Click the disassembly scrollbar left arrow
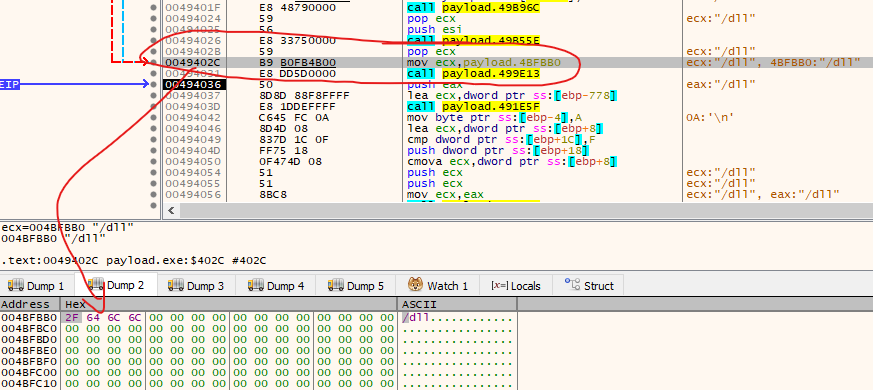This screenshot has height=390, width=873. tap(171, 210)
